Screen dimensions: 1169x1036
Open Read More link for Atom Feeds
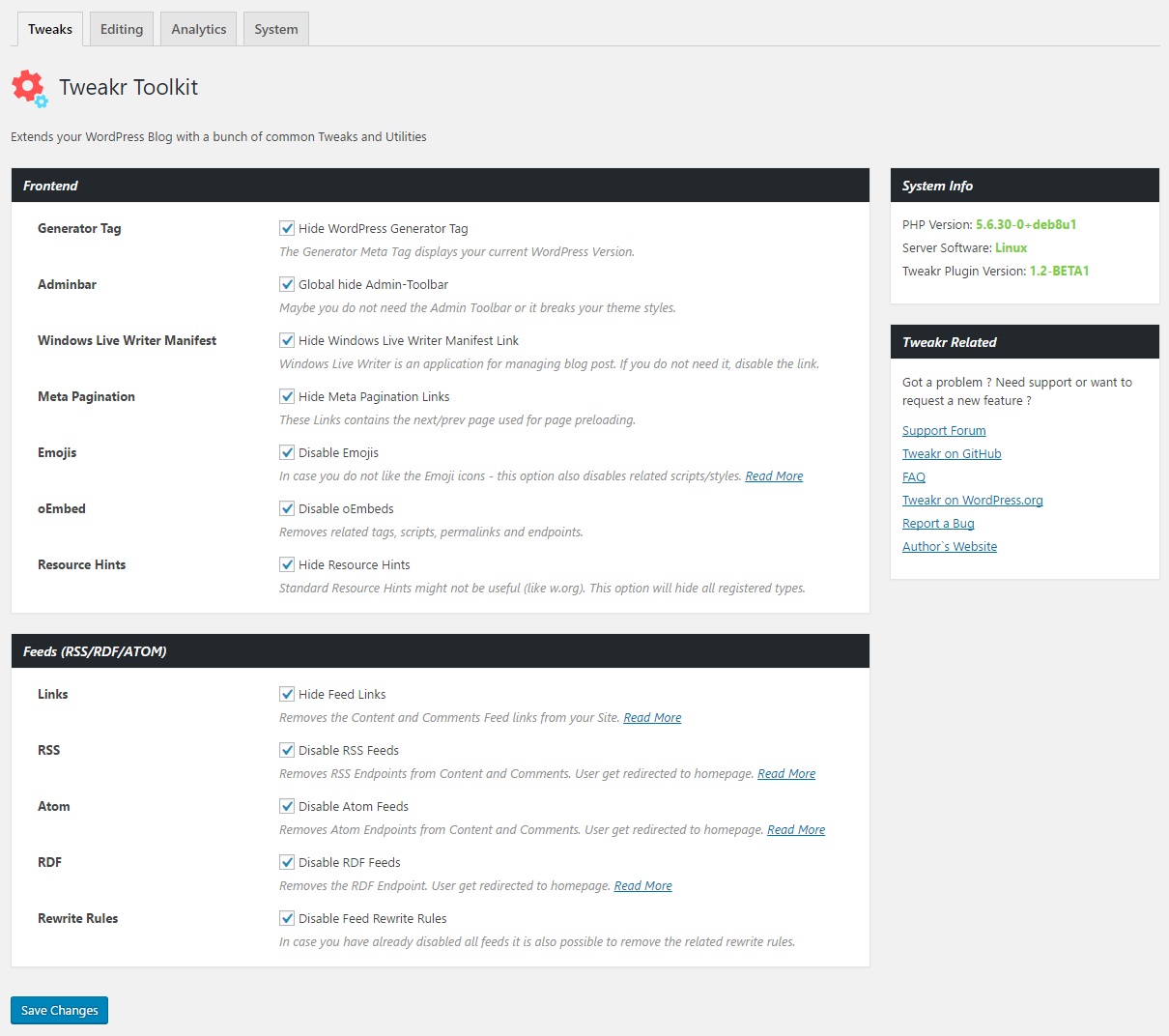pos(796,829)
